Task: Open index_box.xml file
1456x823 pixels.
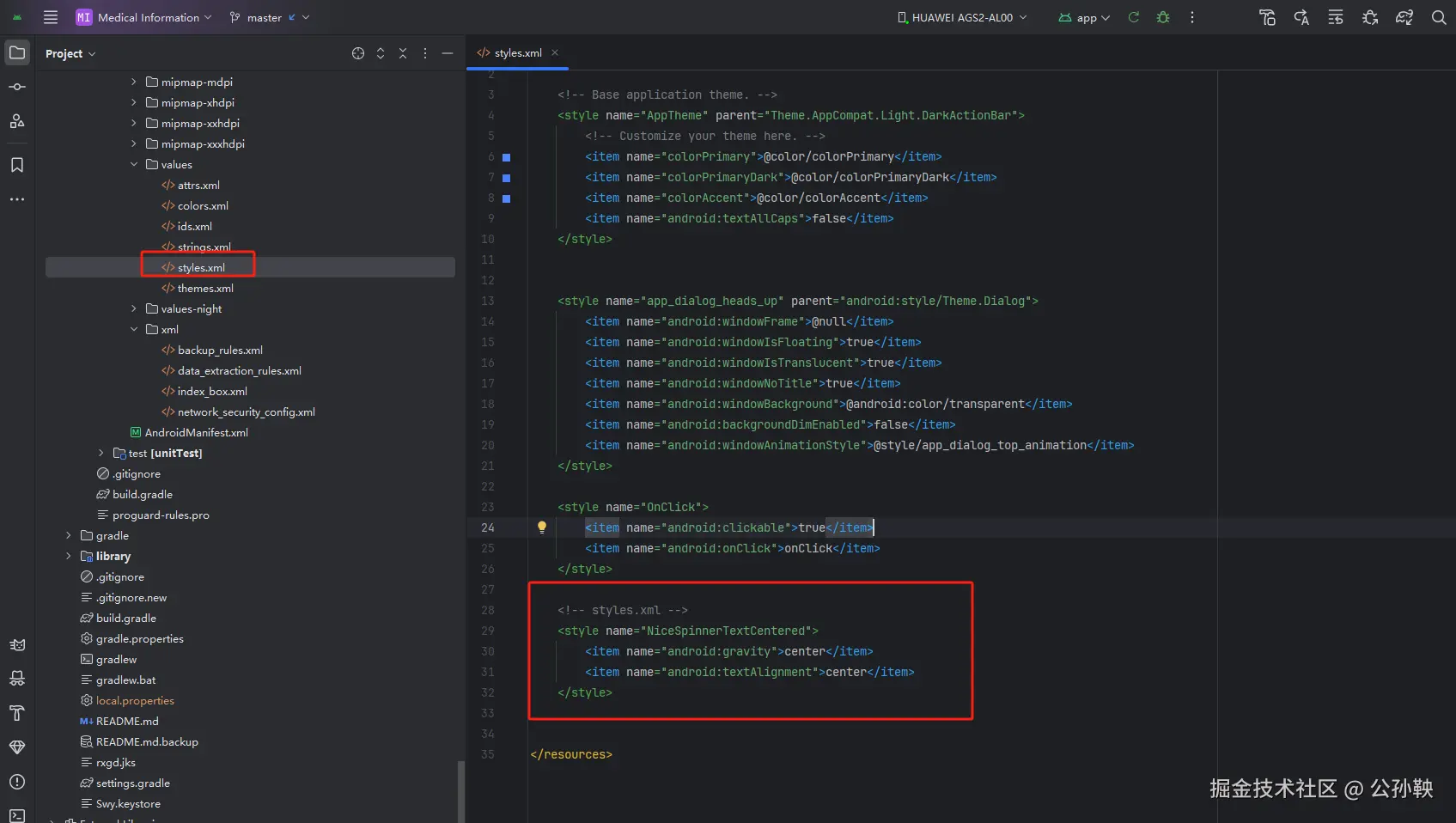Action: pyautogui.click(x=212, y=391)
